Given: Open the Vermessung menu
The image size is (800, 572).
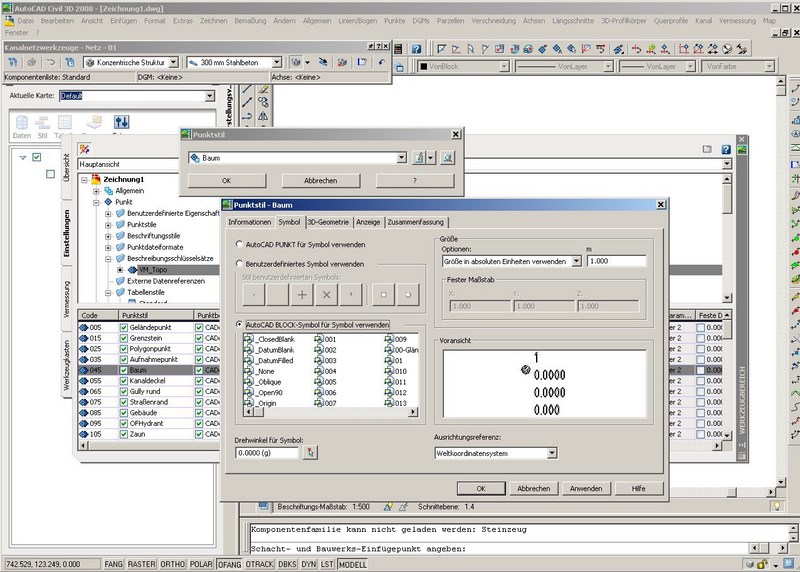Looking at the screenshot, I should [737, 21].
